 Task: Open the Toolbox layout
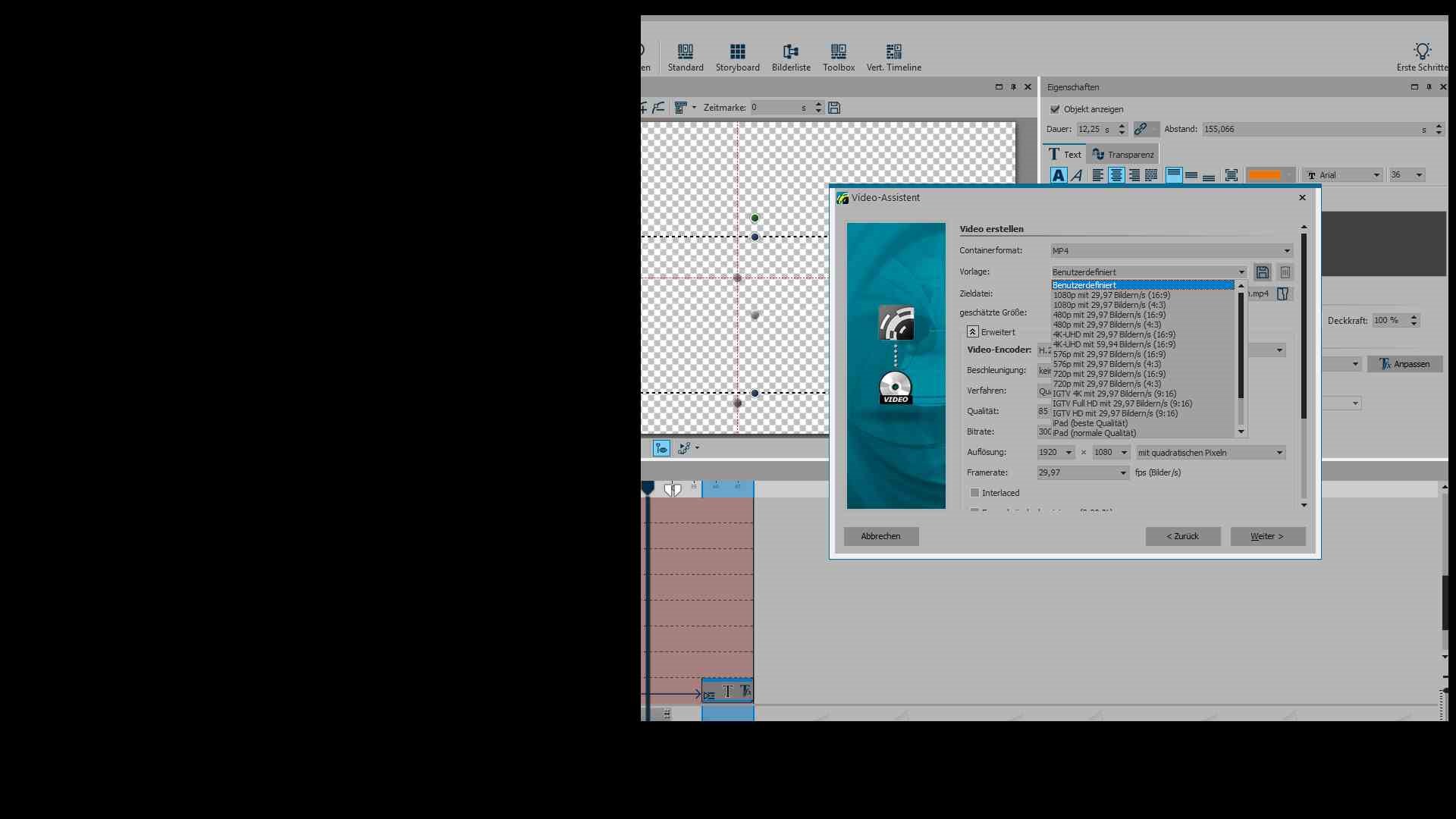pyautogui.click(x=838, y=58)
